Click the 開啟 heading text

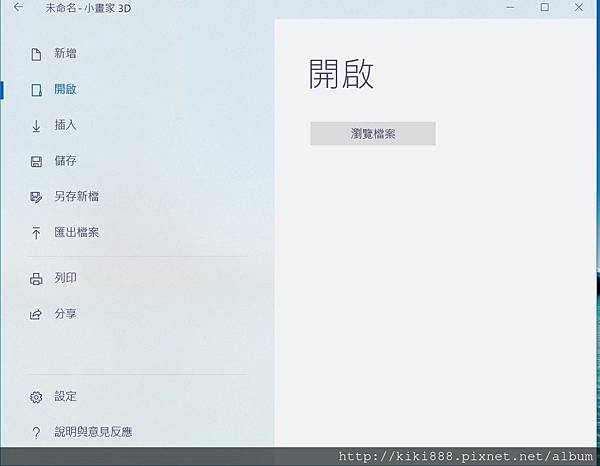click(341, 74)
